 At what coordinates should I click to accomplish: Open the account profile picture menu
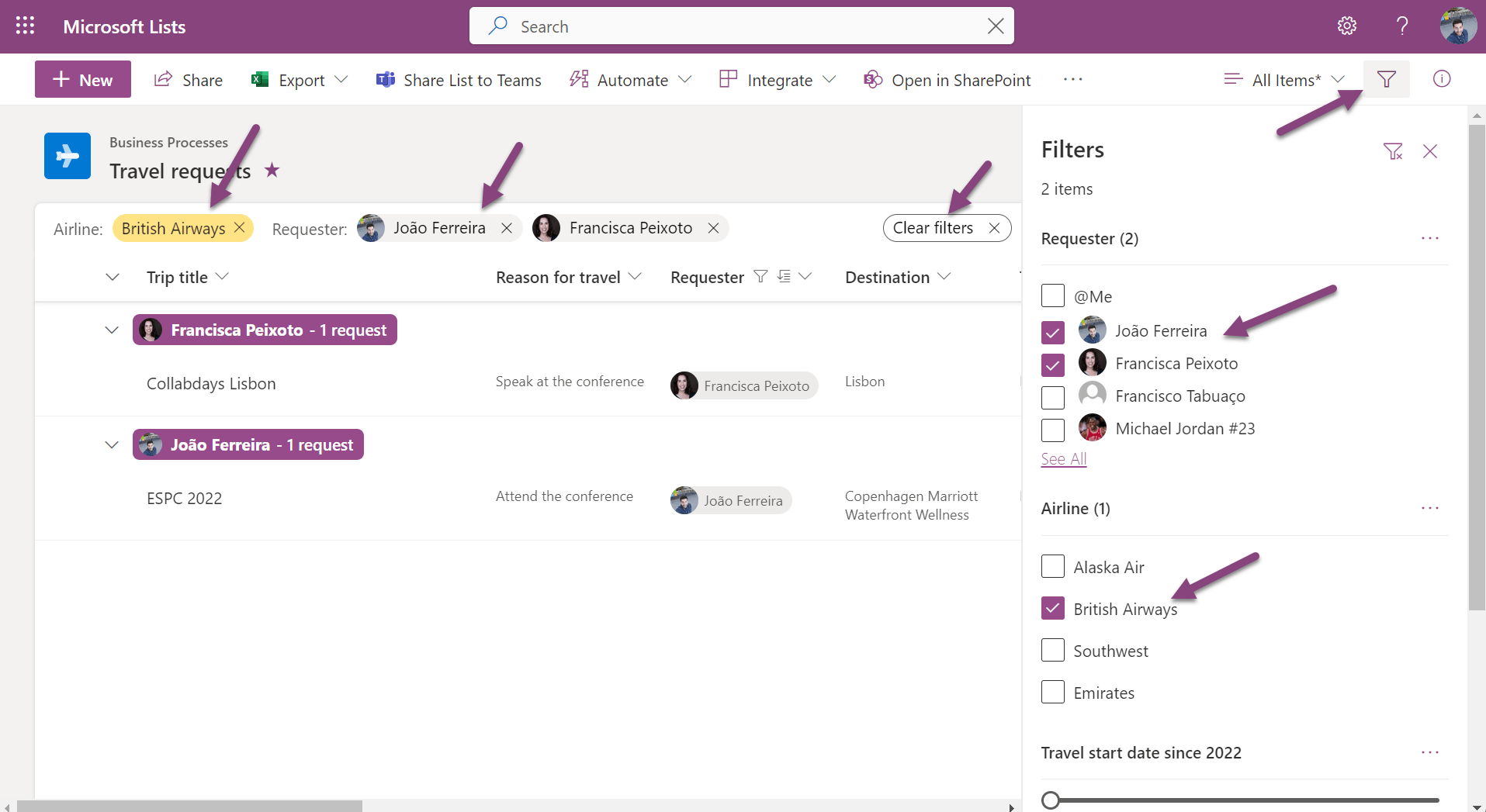(x=1458, y=26)
